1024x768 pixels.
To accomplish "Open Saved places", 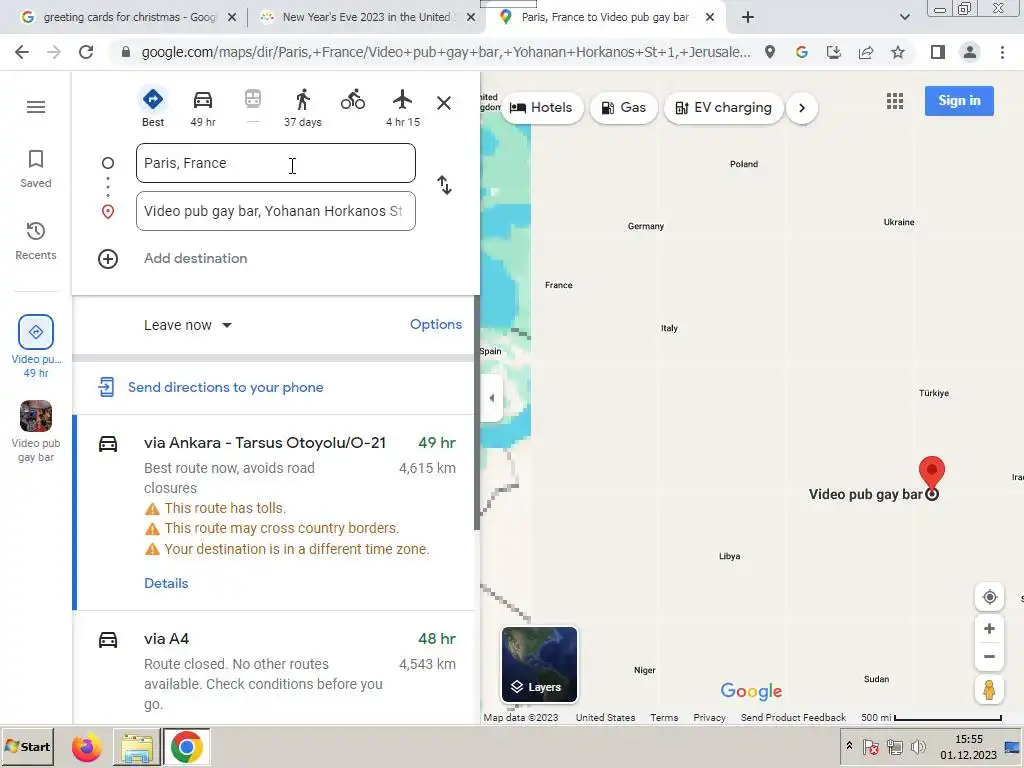I will (36, 169).
